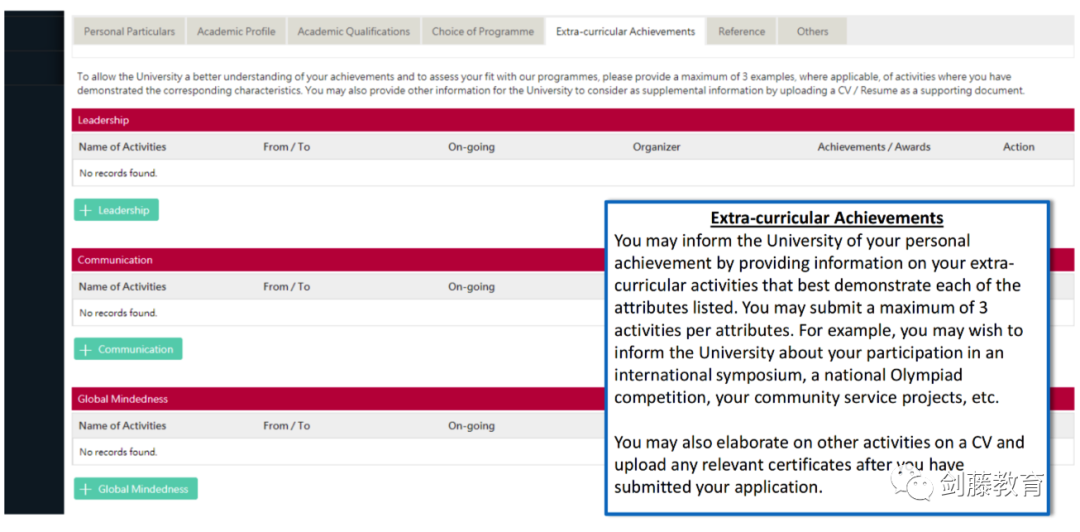This screenshot has height=532, width=1080.
Task: Click the Leadership red section header
Action: (x=573, y=120)
